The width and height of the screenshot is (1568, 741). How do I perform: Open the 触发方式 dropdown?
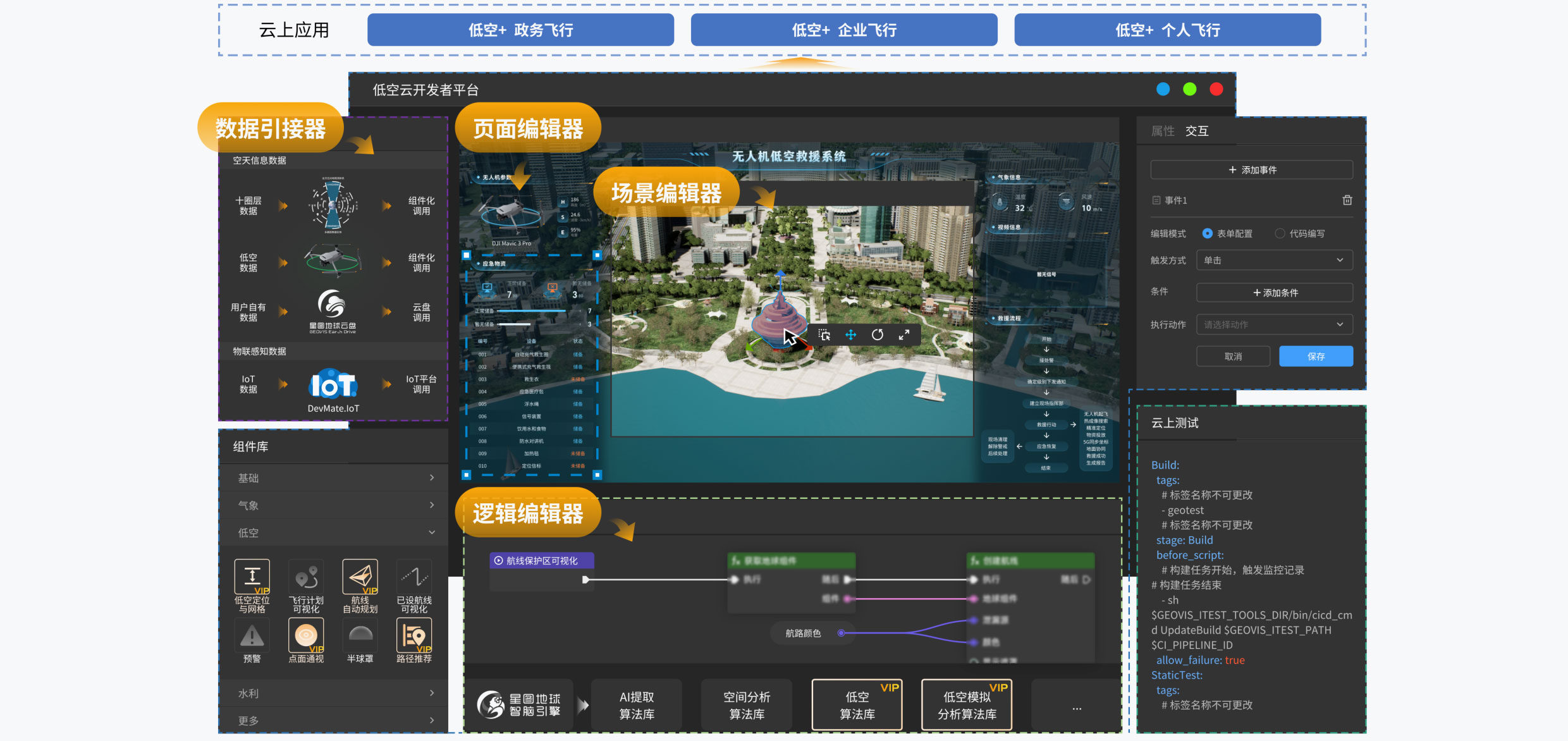(x=1274, y=260)
